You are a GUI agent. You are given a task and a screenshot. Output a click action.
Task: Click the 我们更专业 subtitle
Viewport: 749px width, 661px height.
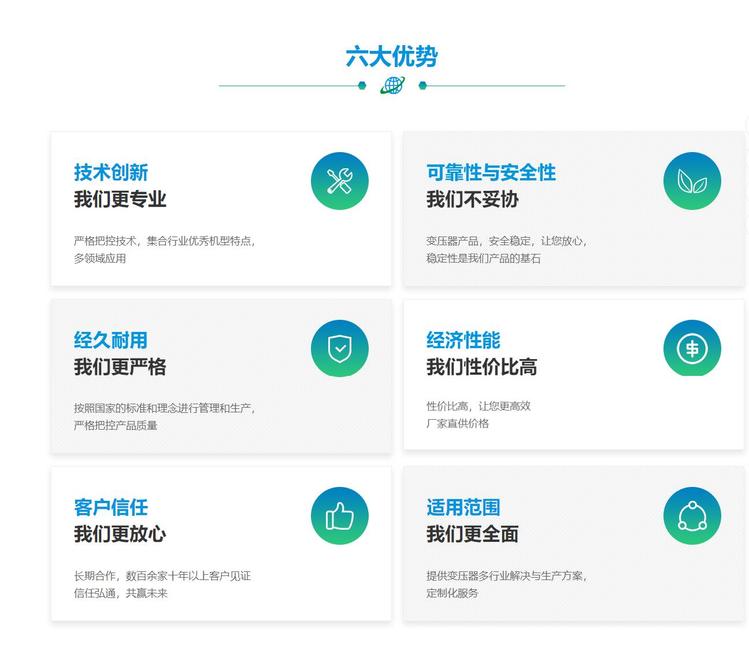[x=120, y=199]
